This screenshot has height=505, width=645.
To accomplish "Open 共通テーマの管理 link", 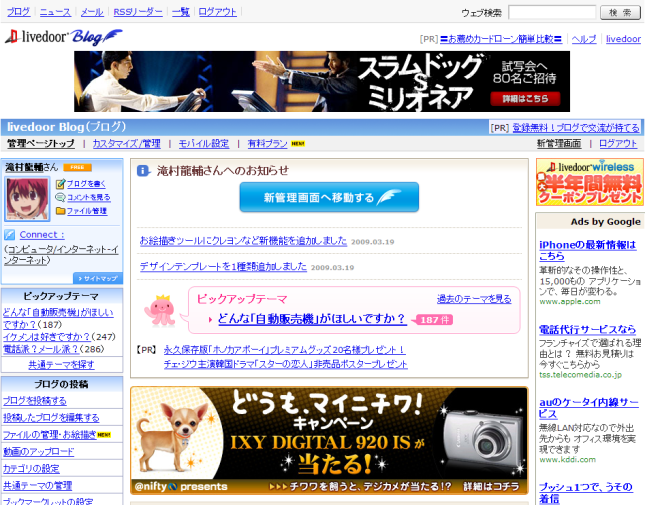I will tap(37, 486).
